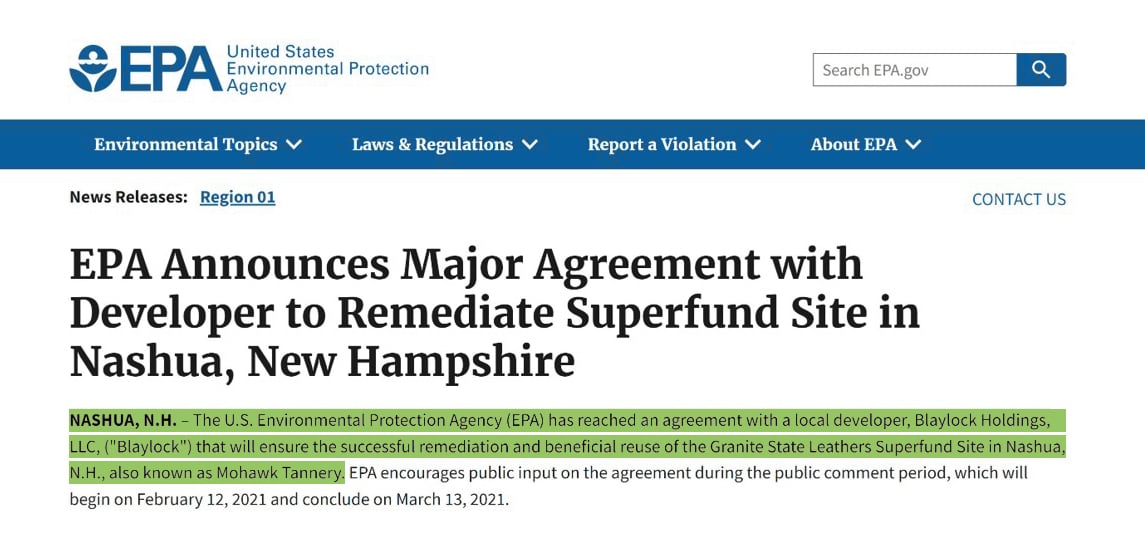Viewport: 1145px width, 557px height.
Task: Focus the Search EPA.gov input field
Action: click(914, 70)
